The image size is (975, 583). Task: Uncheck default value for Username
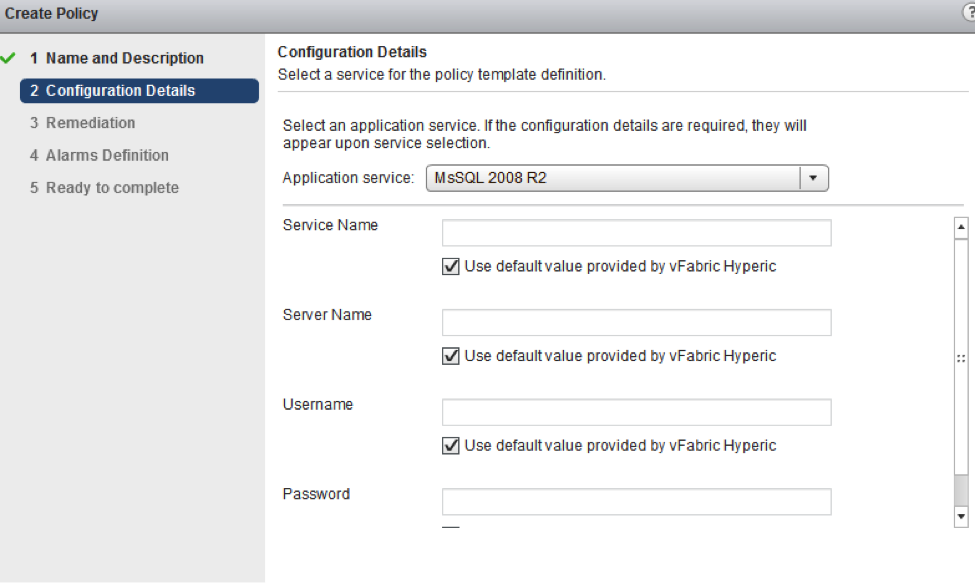coord(451,446)
